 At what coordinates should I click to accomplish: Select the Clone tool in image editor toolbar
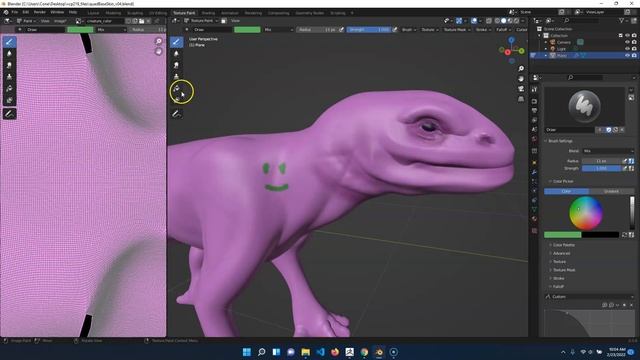9,77
